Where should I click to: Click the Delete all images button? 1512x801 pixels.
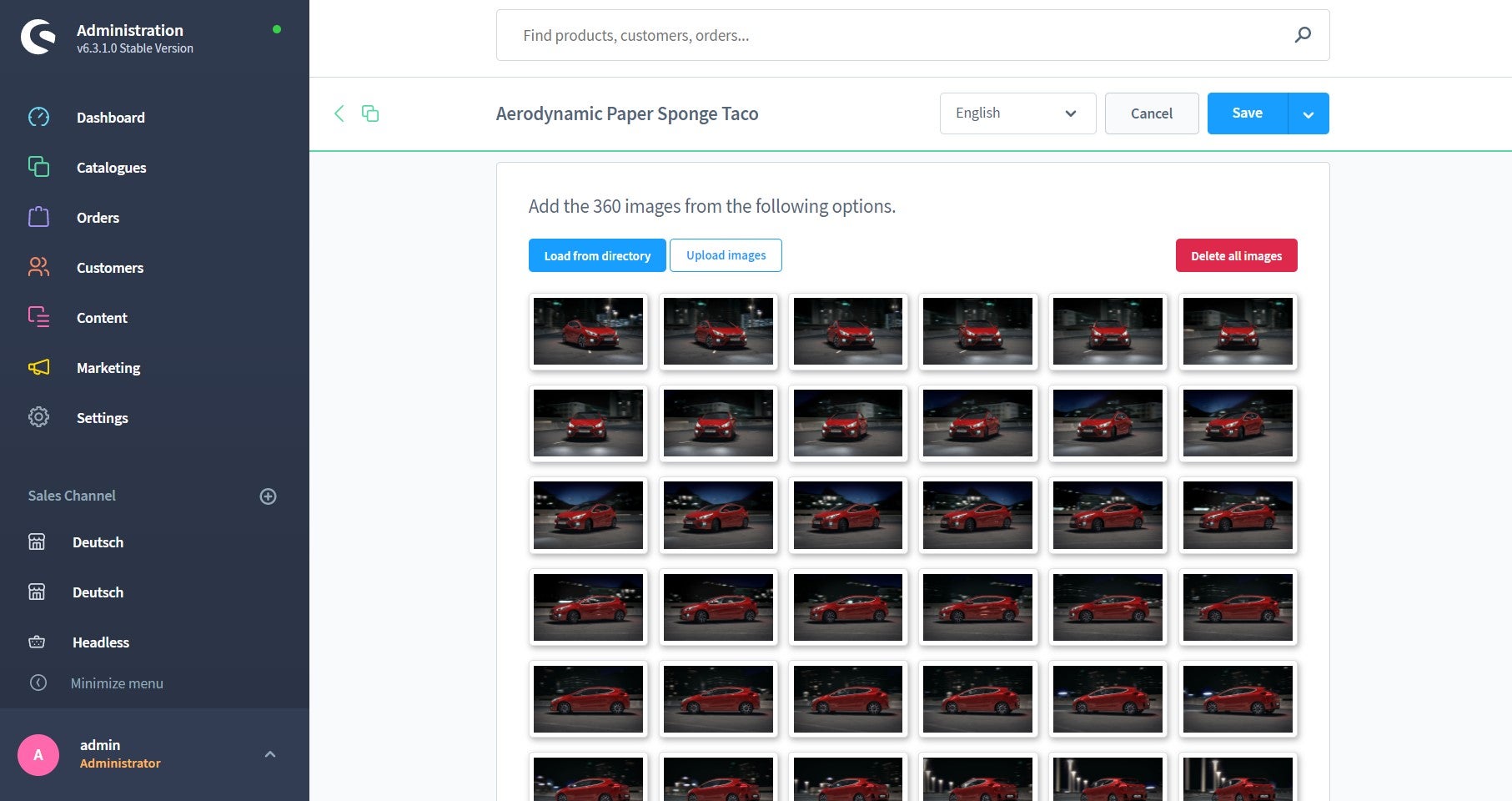coord(1236,255)
